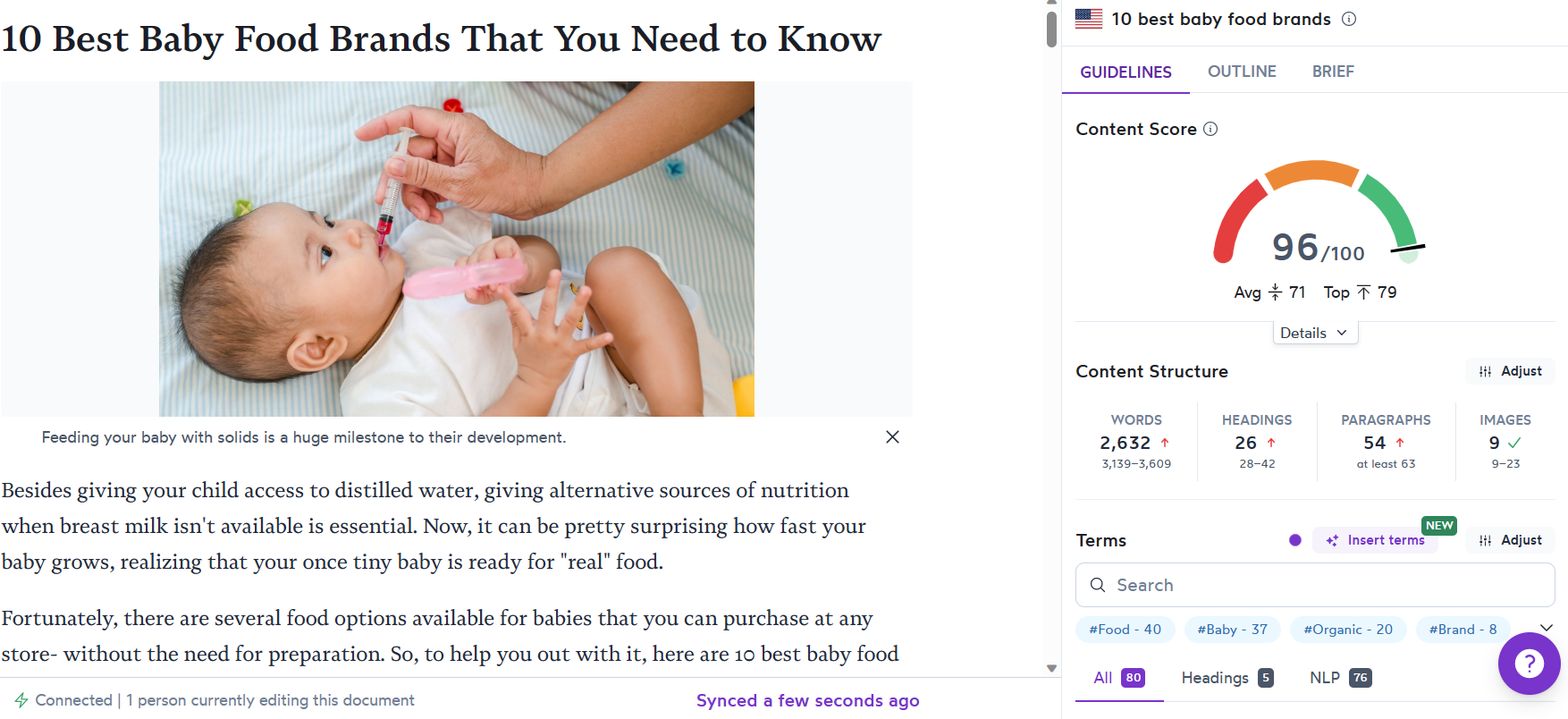The width and height of the screenshot is (1568, 719).
Task: Click the US flag country icon
Action: (1088, 19)
